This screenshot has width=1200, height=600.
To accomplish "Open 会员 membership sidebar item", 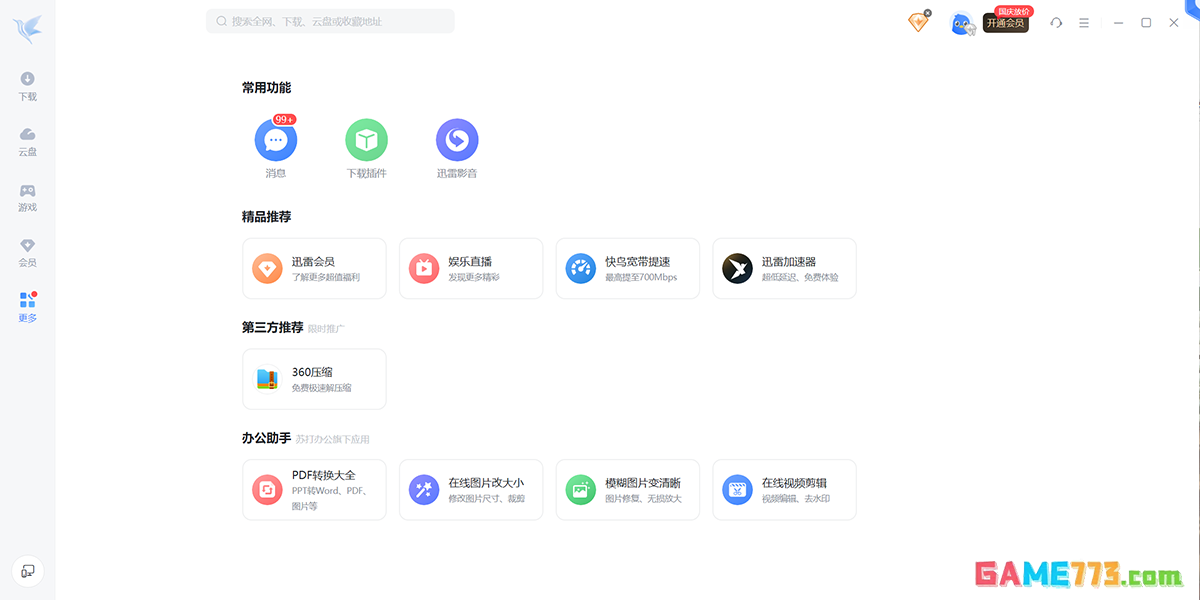I will click(28, 252).
